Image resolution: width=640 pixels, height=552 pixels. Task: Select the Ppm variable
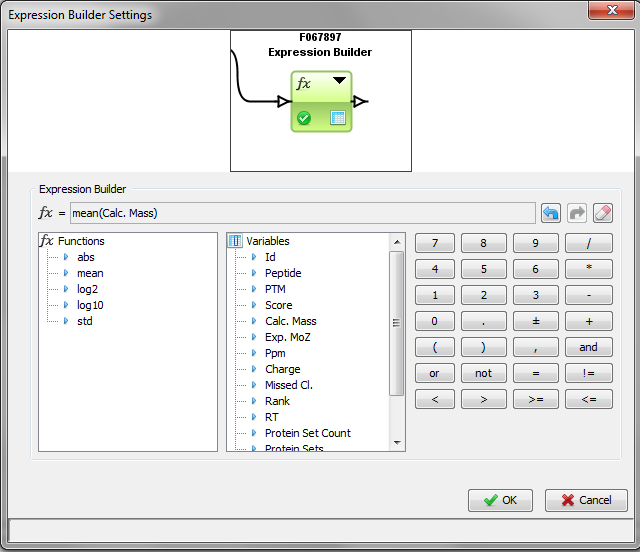(x=275, y=353)
